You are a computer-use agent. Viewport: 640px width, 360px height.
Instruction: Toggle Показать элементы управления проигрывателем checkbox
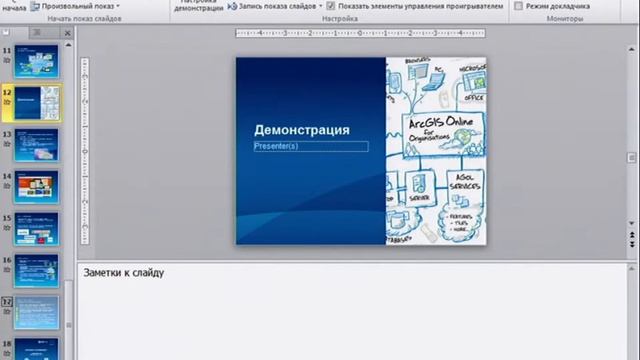[x=331, y=6]
